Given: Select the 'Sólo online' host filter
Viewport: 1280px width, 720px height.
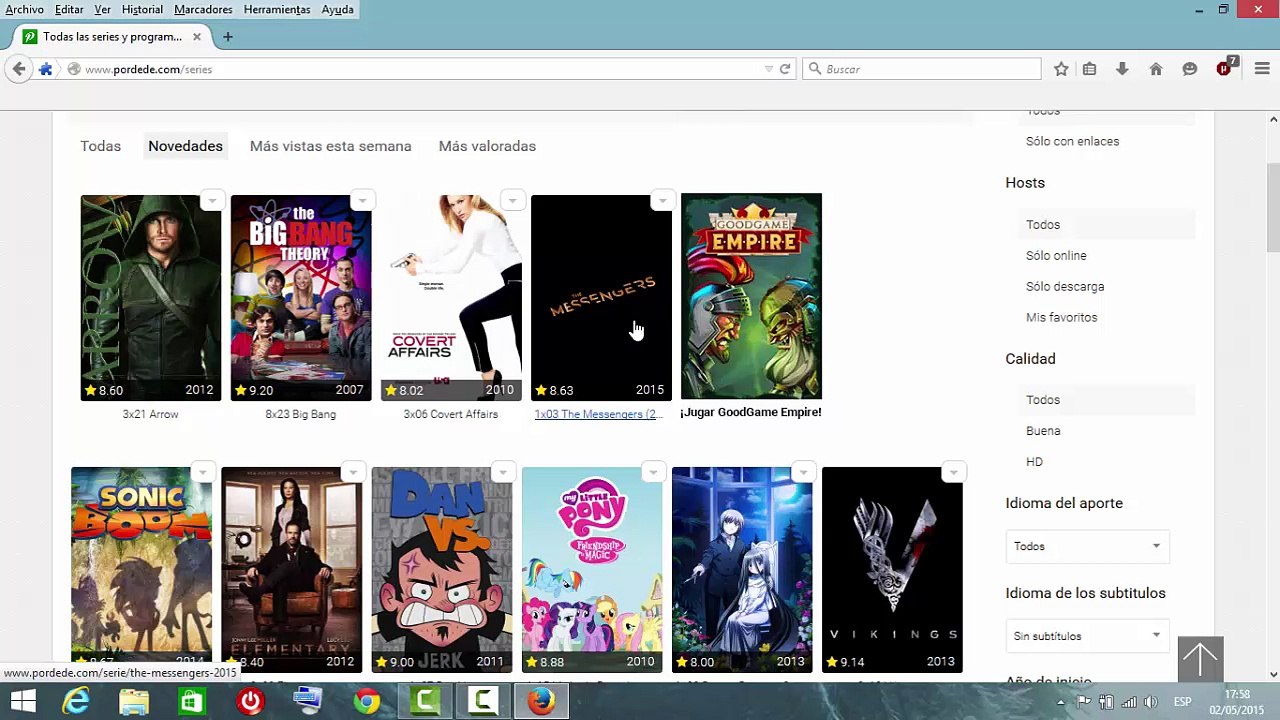Looking at the screenshot, I should click(x=1056, y=256).
